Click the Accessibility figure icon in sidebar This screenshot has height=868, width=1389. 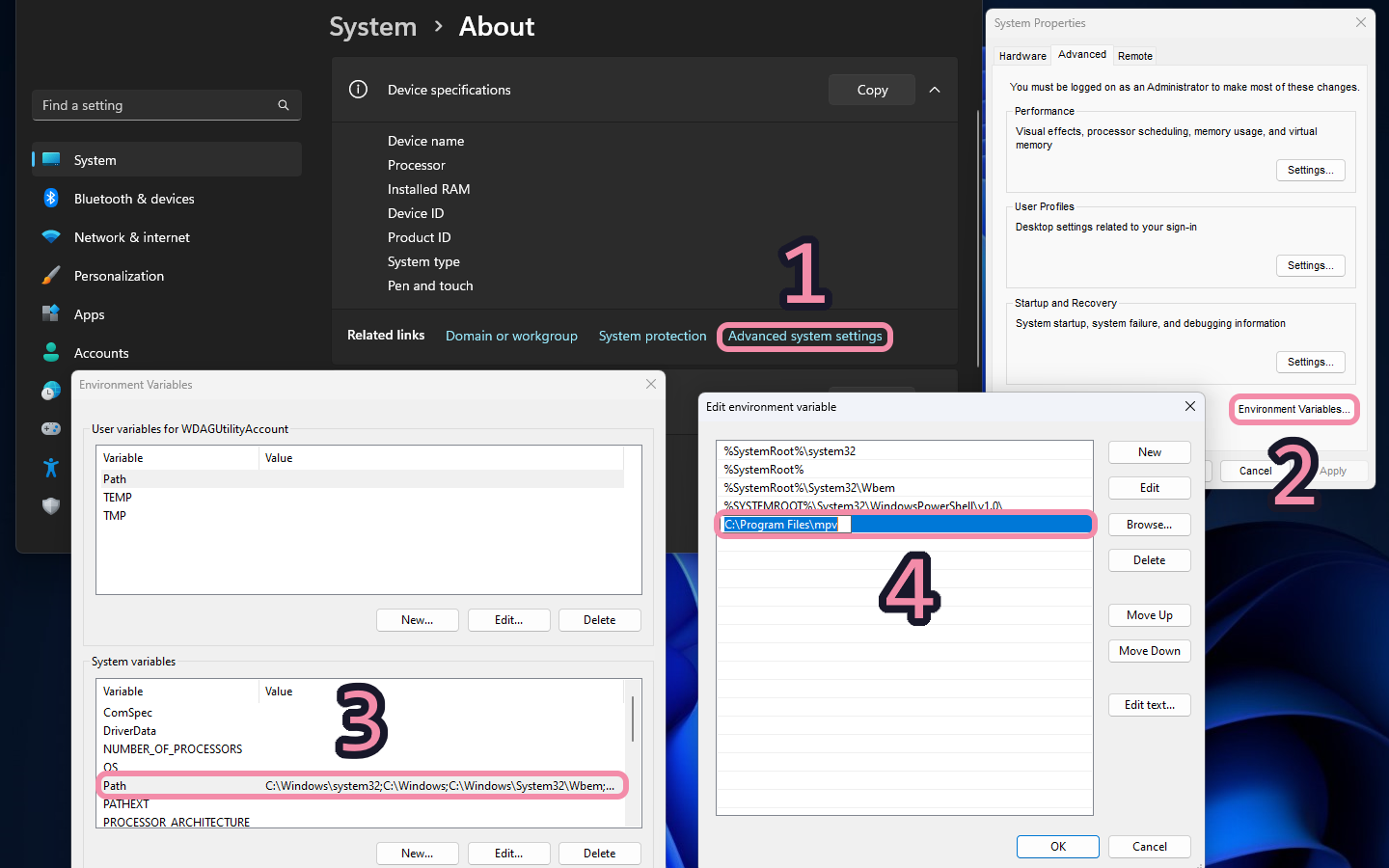[x=51, y=468]
